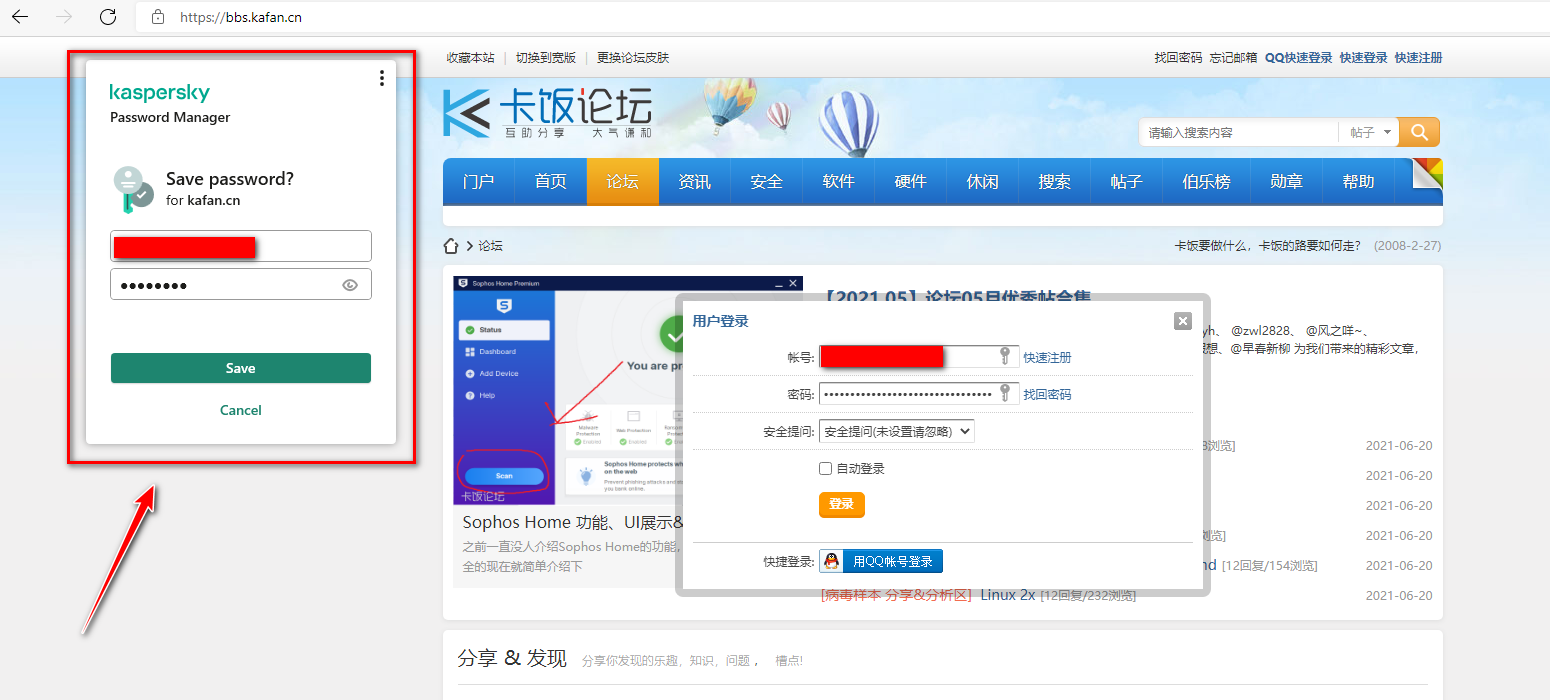Click 切换到宽版 link

click(546, 58)
